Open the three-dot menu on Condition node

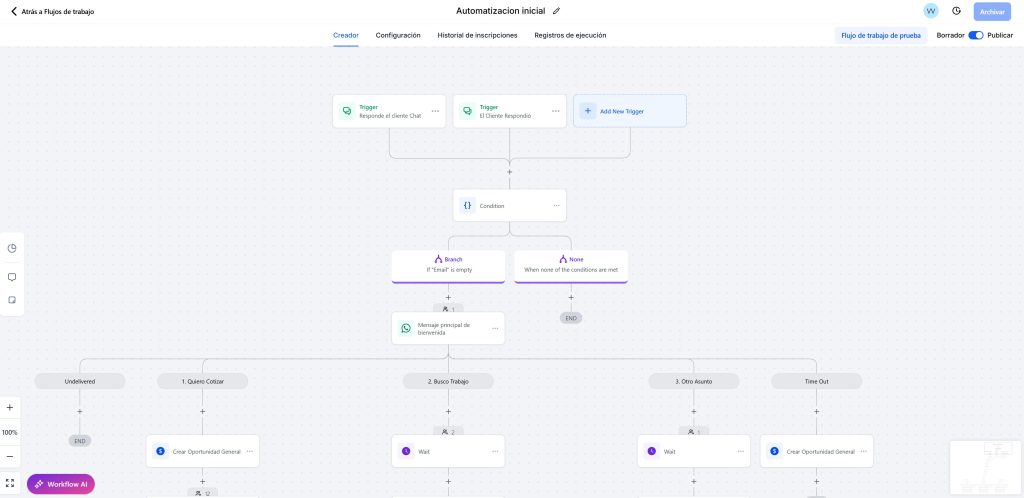(556, 206)
